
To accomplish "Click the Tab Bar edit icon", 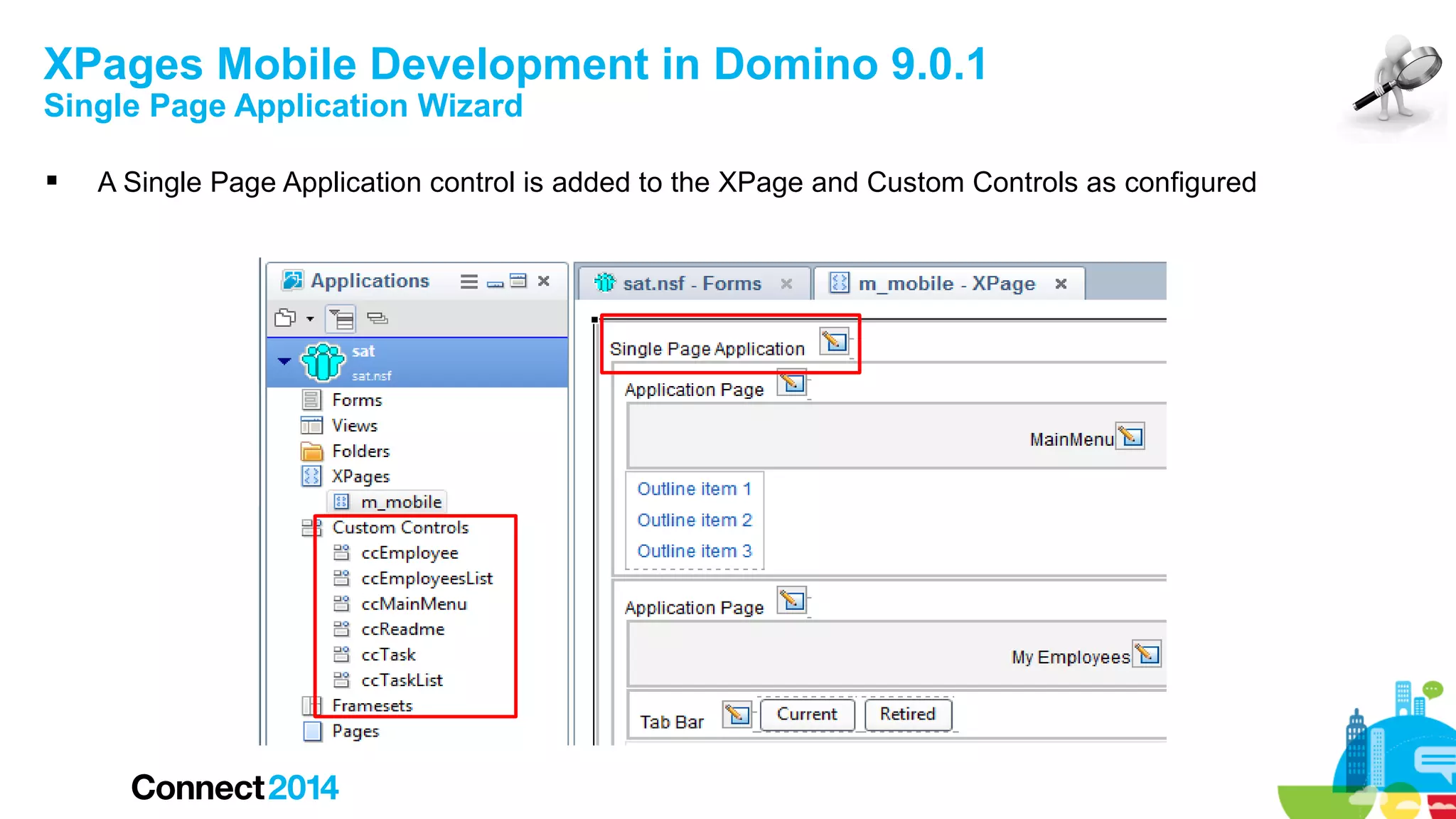I will pos(737,714).
